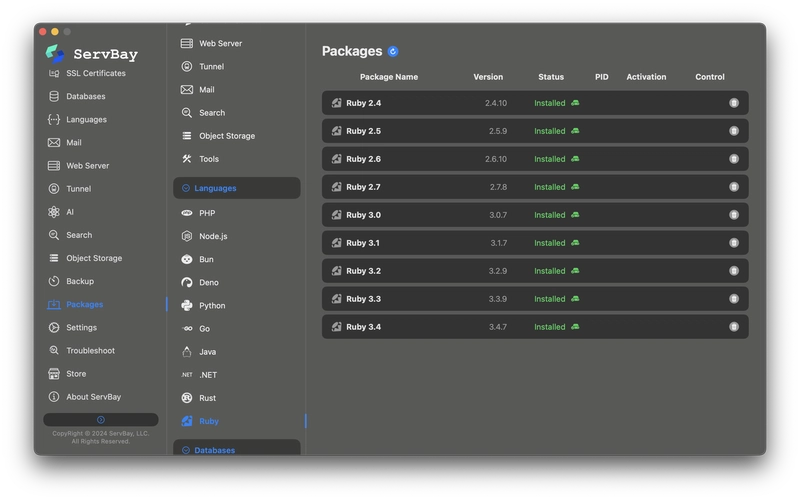The image size is (800, 500).
Task: Go to the Backup sidebar item
Action: click(79, 281)
